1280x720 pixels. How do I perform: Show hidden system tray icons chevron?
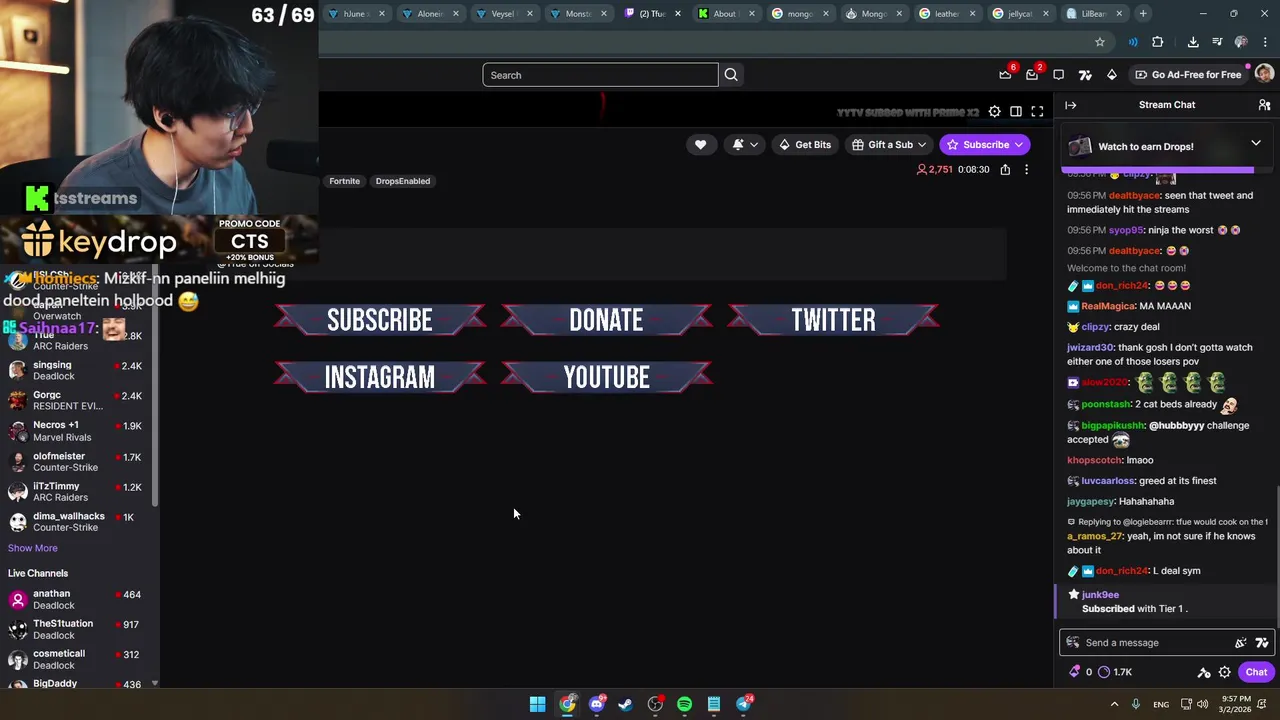(1115, 704)
